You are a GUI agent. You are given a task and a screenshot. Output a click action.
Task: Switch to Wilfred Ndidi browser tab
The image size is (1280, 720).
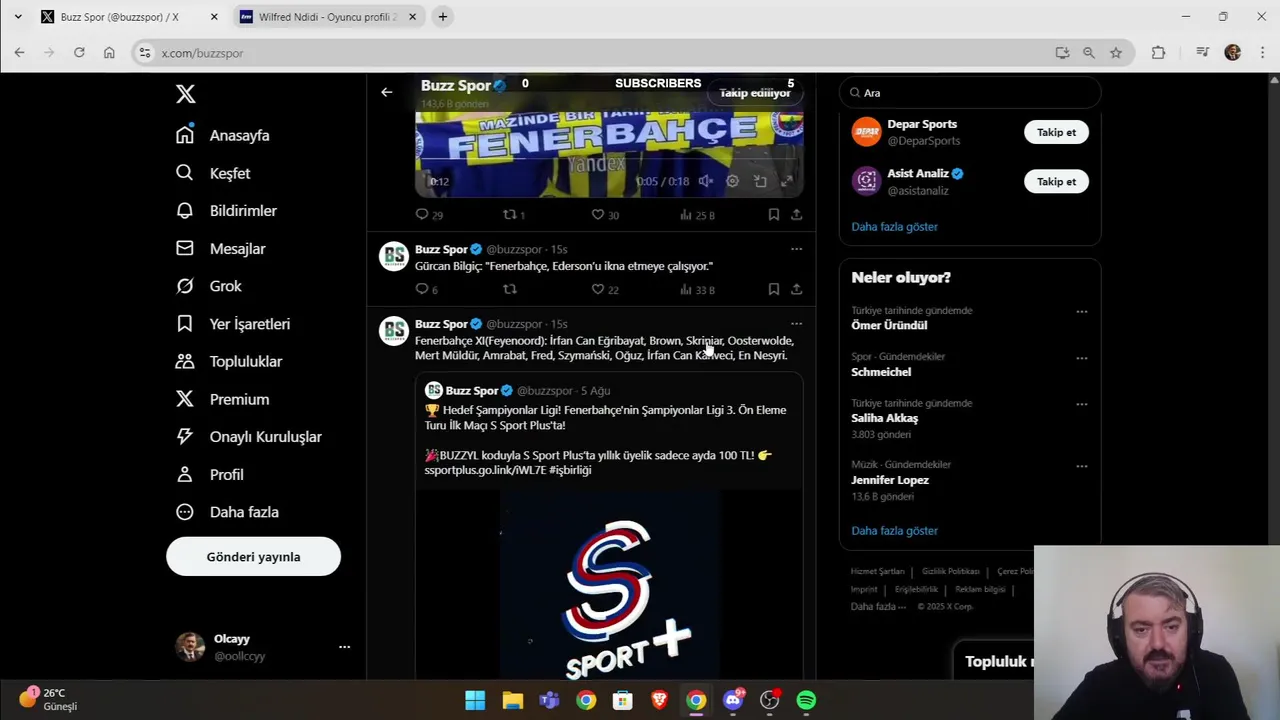328,17
